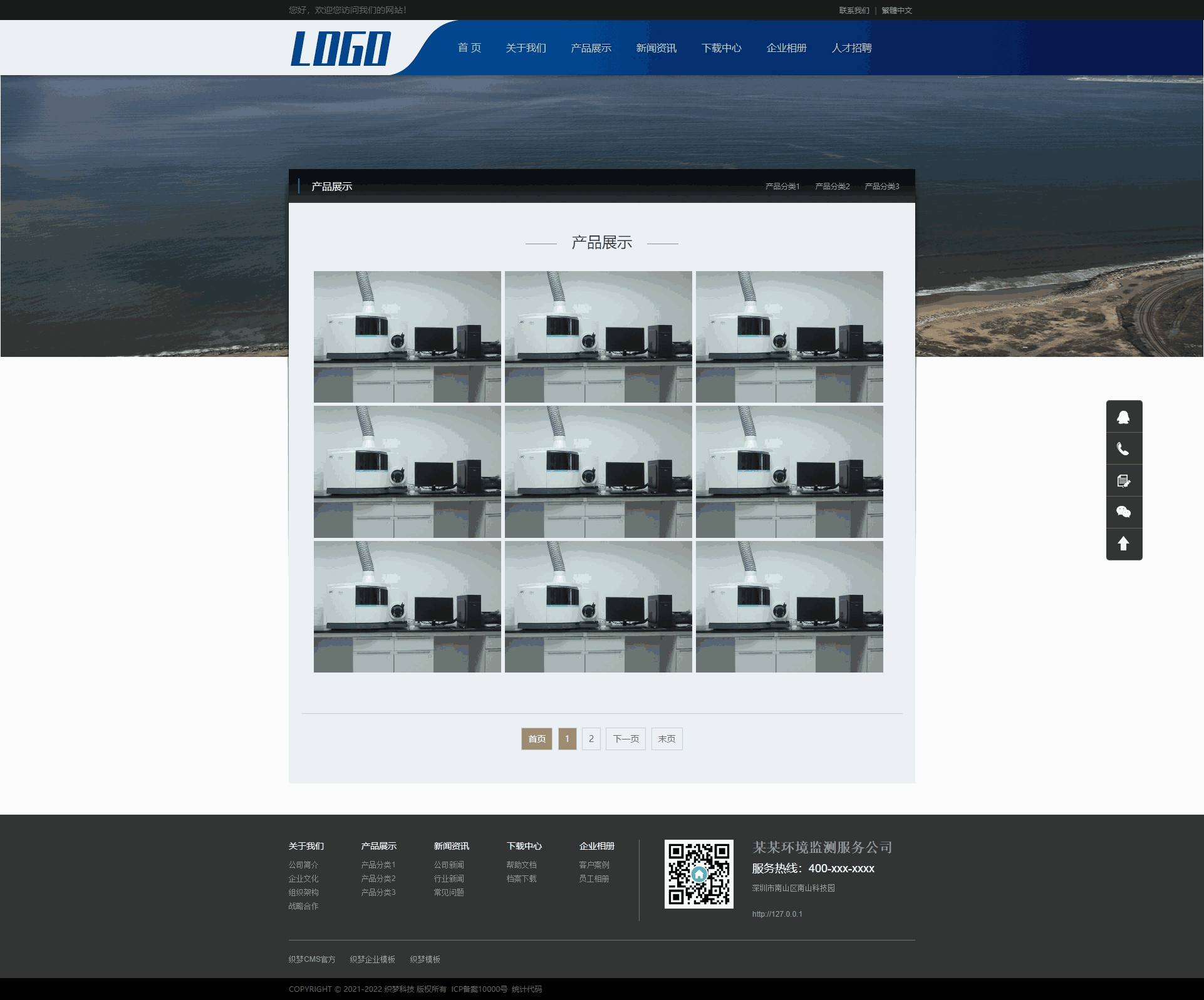Switch to the 产品分类2 category tab
This screenshot has height=1000, width=1204.
click(832, 187)
